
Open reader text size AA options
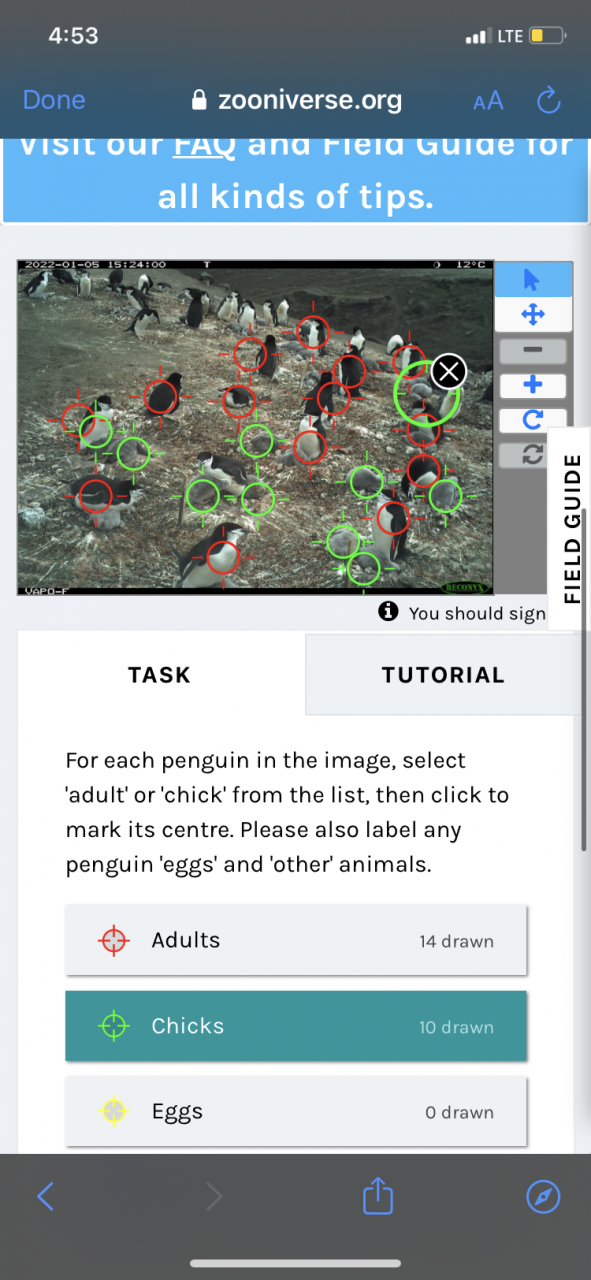pos(488,101)
